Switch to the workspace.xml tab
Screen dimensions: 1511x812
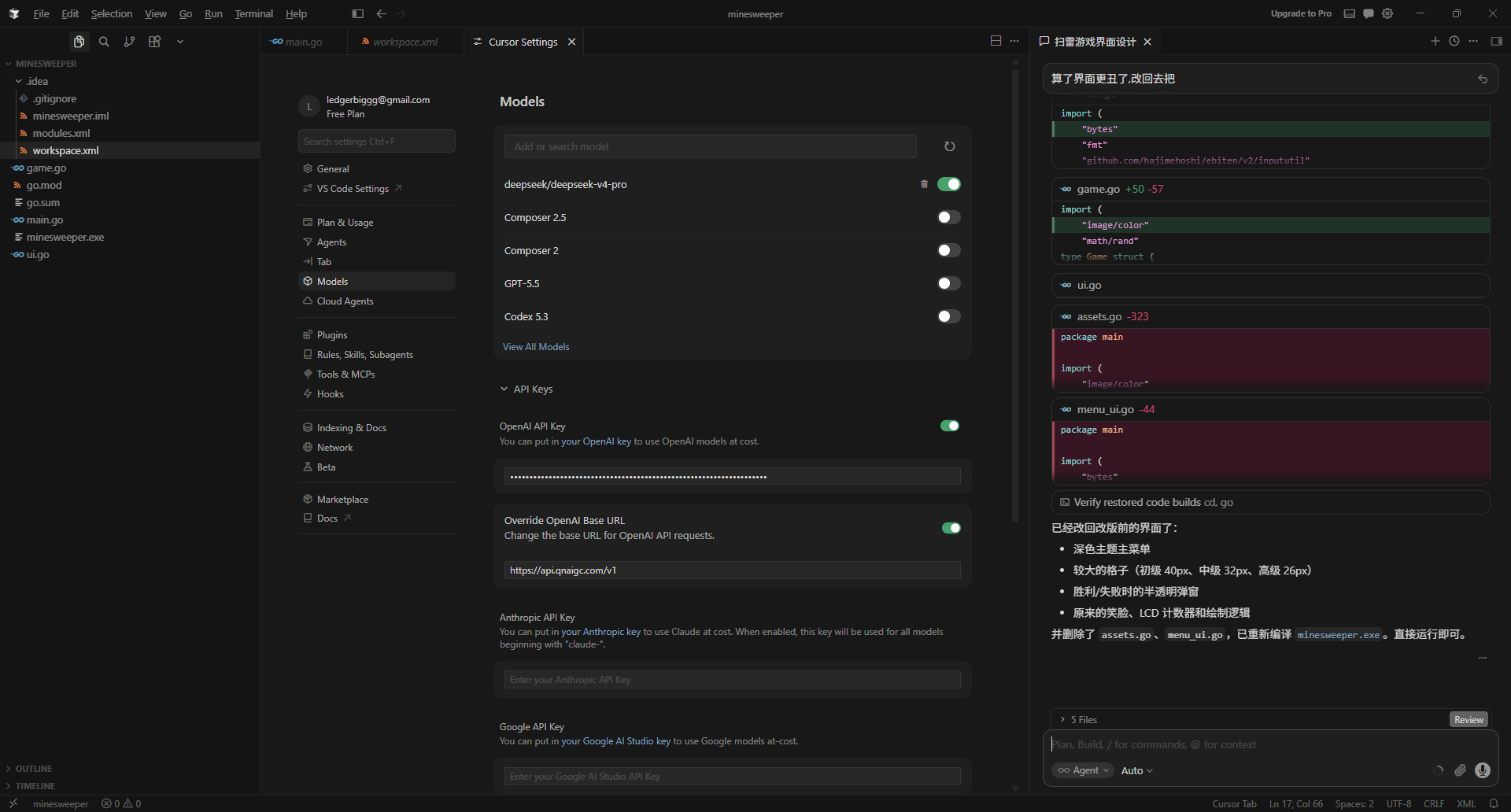click(x=405, y=42)
